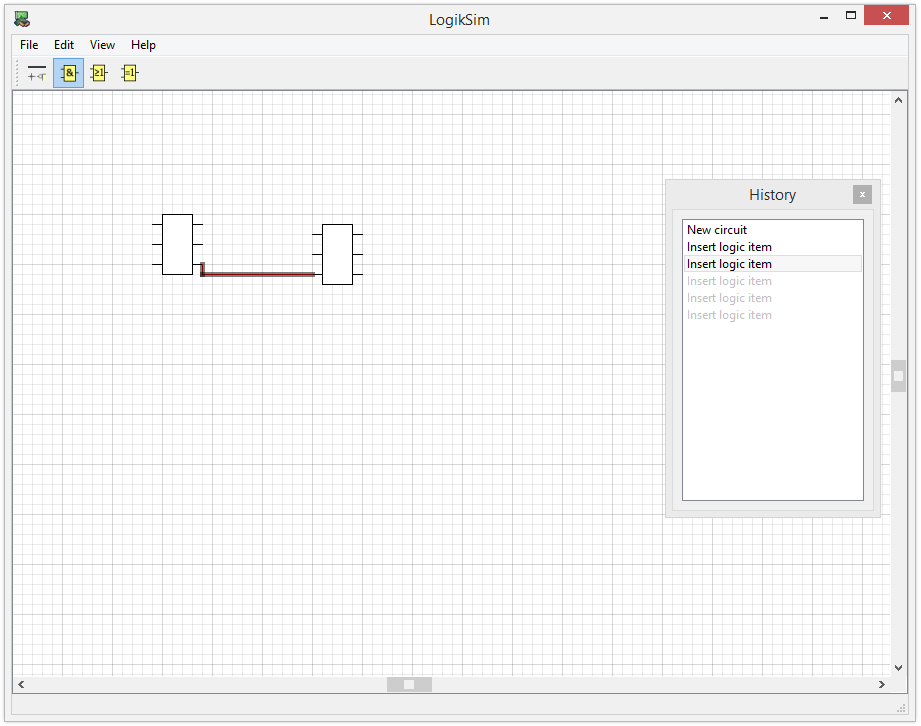Redo to the last greyed-out history entry

(x=729, y=315)
